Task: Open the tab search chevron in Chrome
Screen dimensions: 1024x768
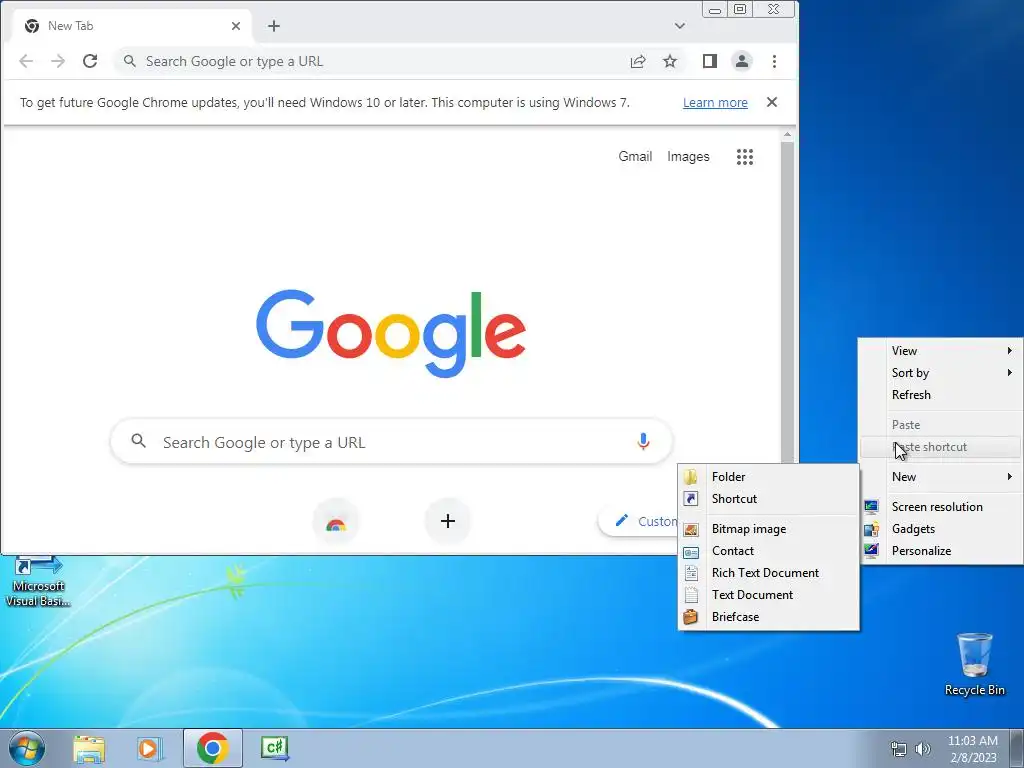Action: pos(680,26)
